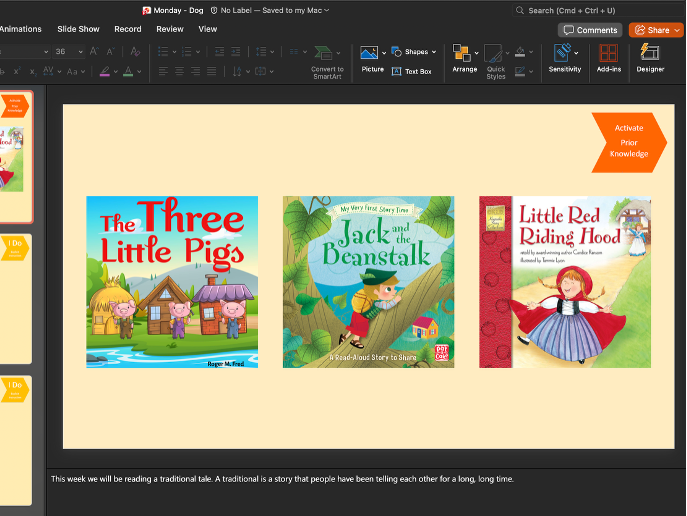Switch to the Slide Show tab
This screenshot has height=516, width=687.
pos(78,29)
